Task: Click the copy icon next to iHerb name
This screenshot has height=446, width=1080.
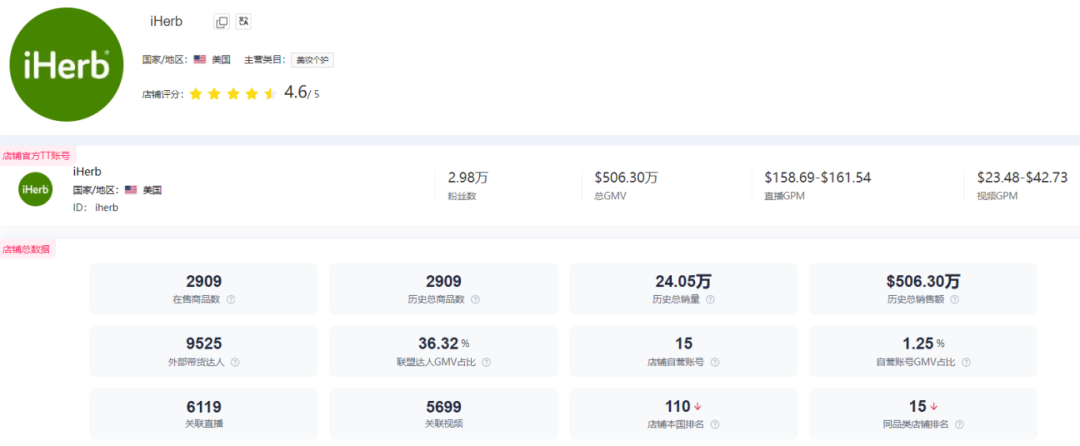Action: 222,22
